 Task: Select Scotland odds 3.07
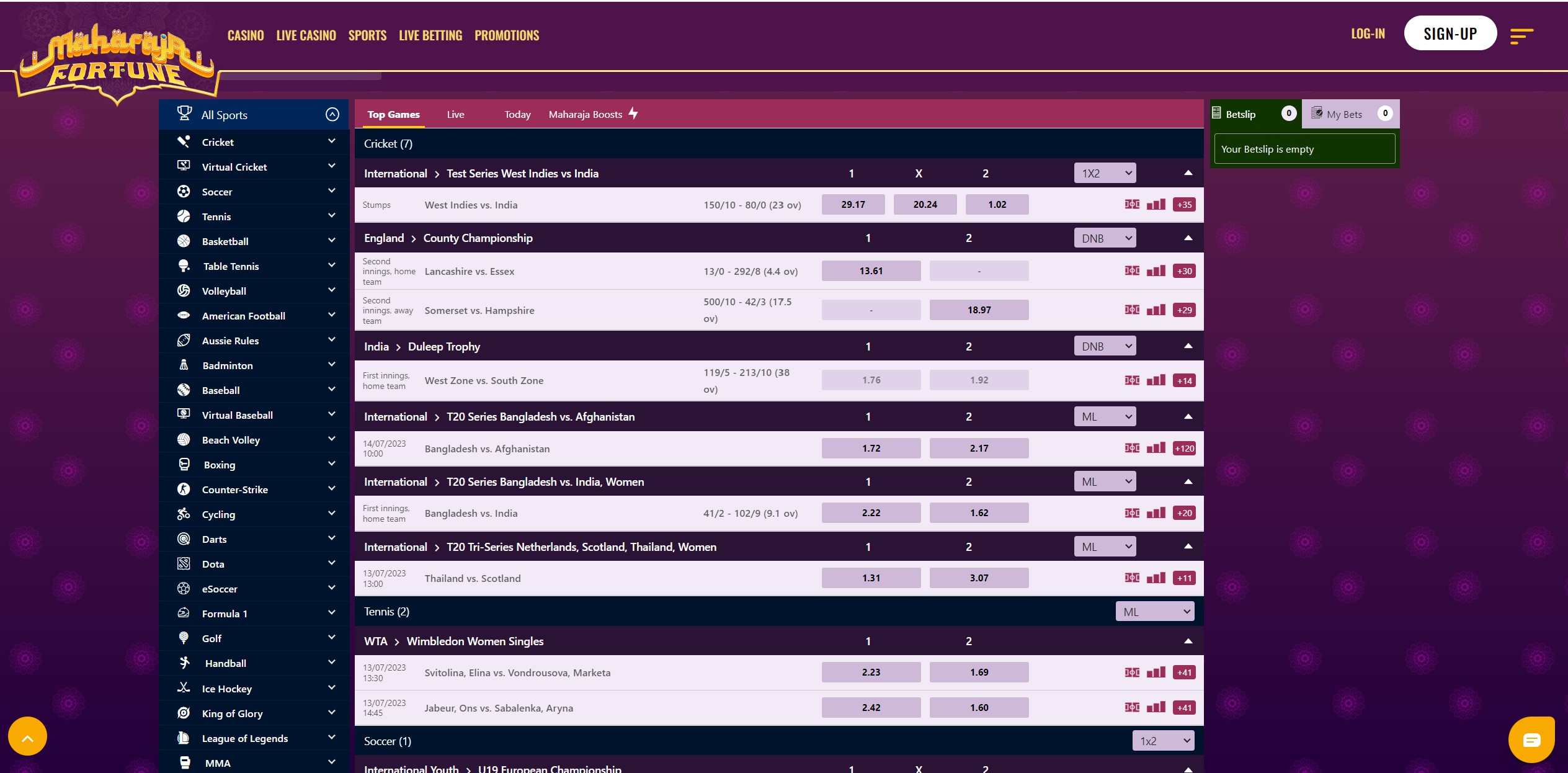pyautogui.click(x=979, y=578)
